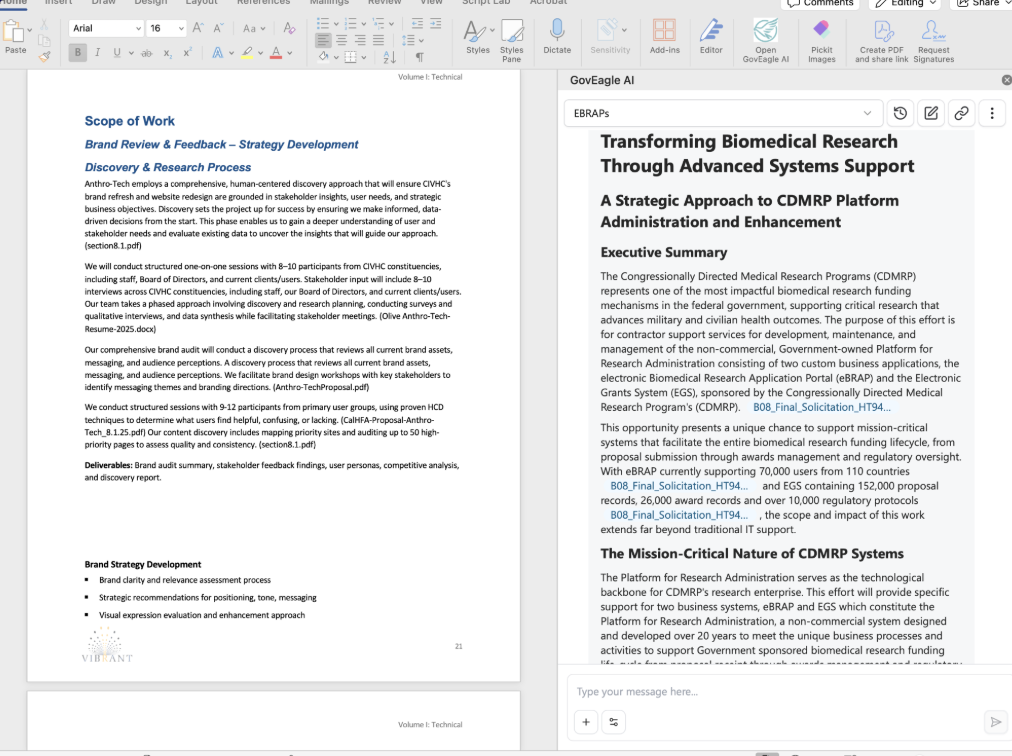This screenshot has width=1012, height=756.
Task: Click the link icon in GovEagle panel
Action: tap(961, 114)
